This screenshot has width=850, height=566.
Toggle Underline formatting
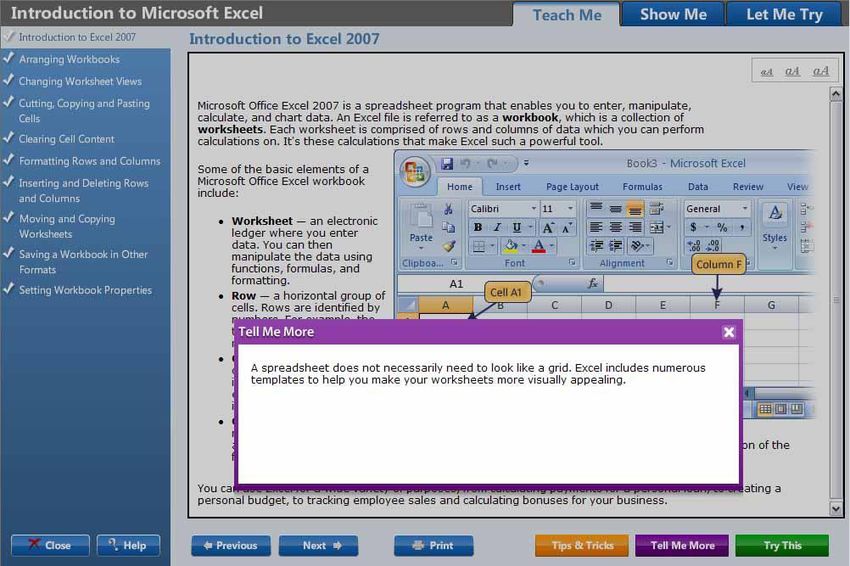pyautogui.click(x=517, y=227)
